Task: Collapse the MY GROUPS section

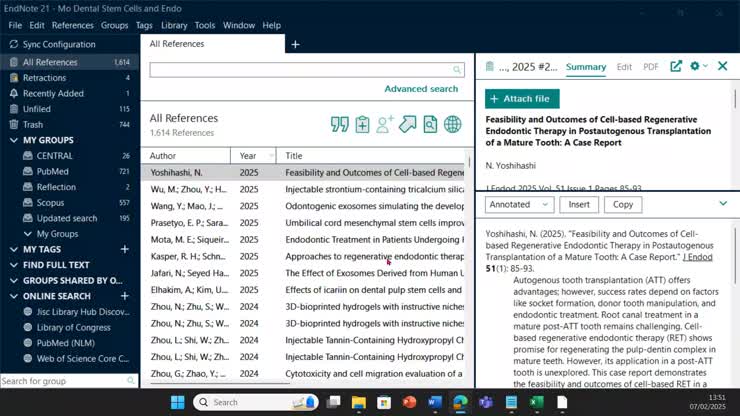Action: click(14, 140)
